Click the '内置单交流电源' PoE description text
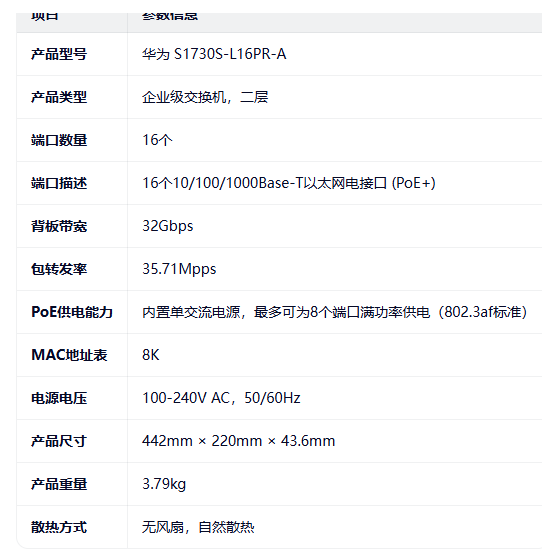542x559 pixels. 334,312
